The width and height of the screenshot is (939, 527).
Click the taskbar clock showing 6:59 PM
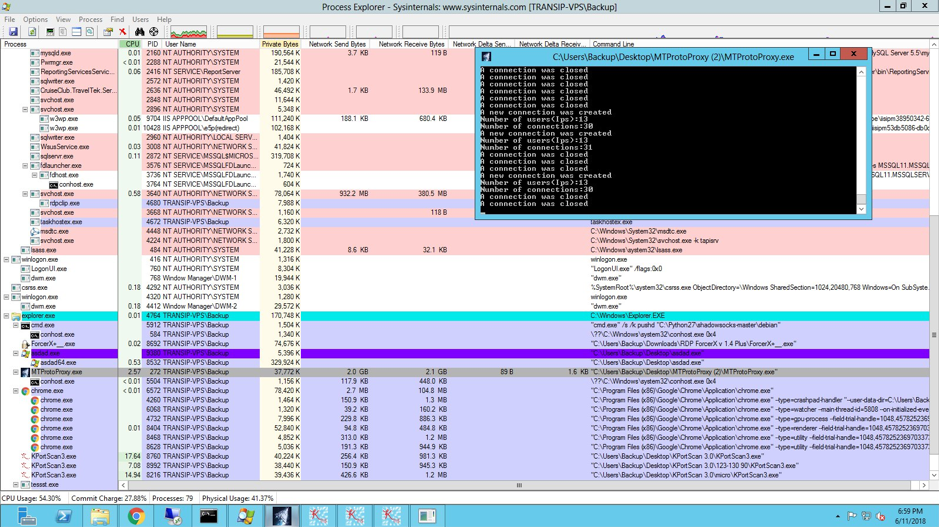click(x=910, y=516)
